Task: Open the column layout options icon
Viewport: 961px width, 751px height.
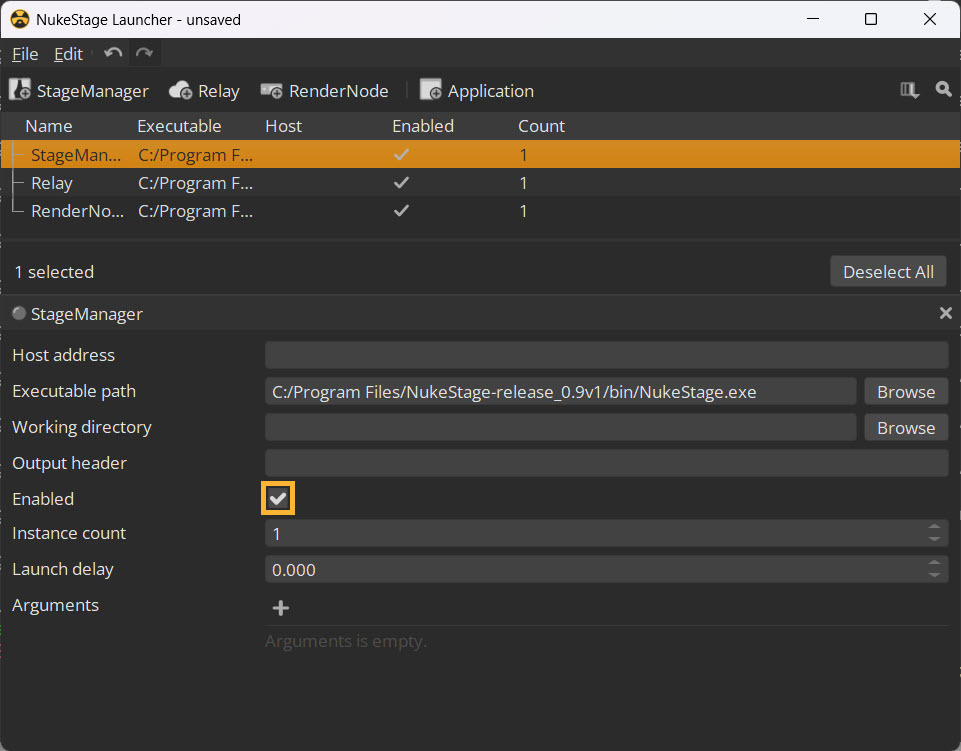Action: [909, 90]
